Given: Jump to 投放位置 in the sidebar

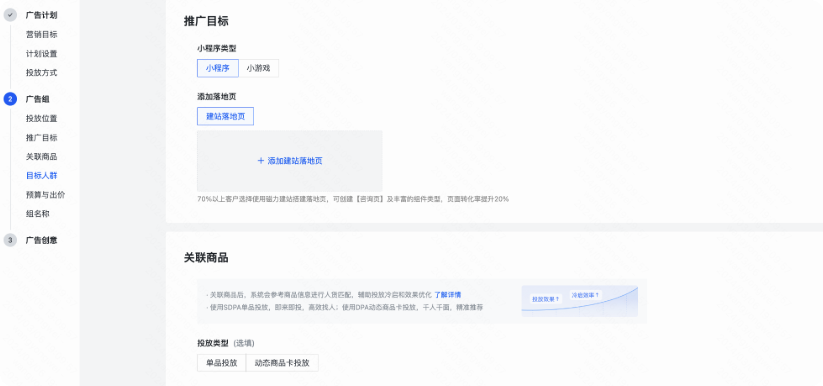Looking at the screenshot, I should click(41, 118).
